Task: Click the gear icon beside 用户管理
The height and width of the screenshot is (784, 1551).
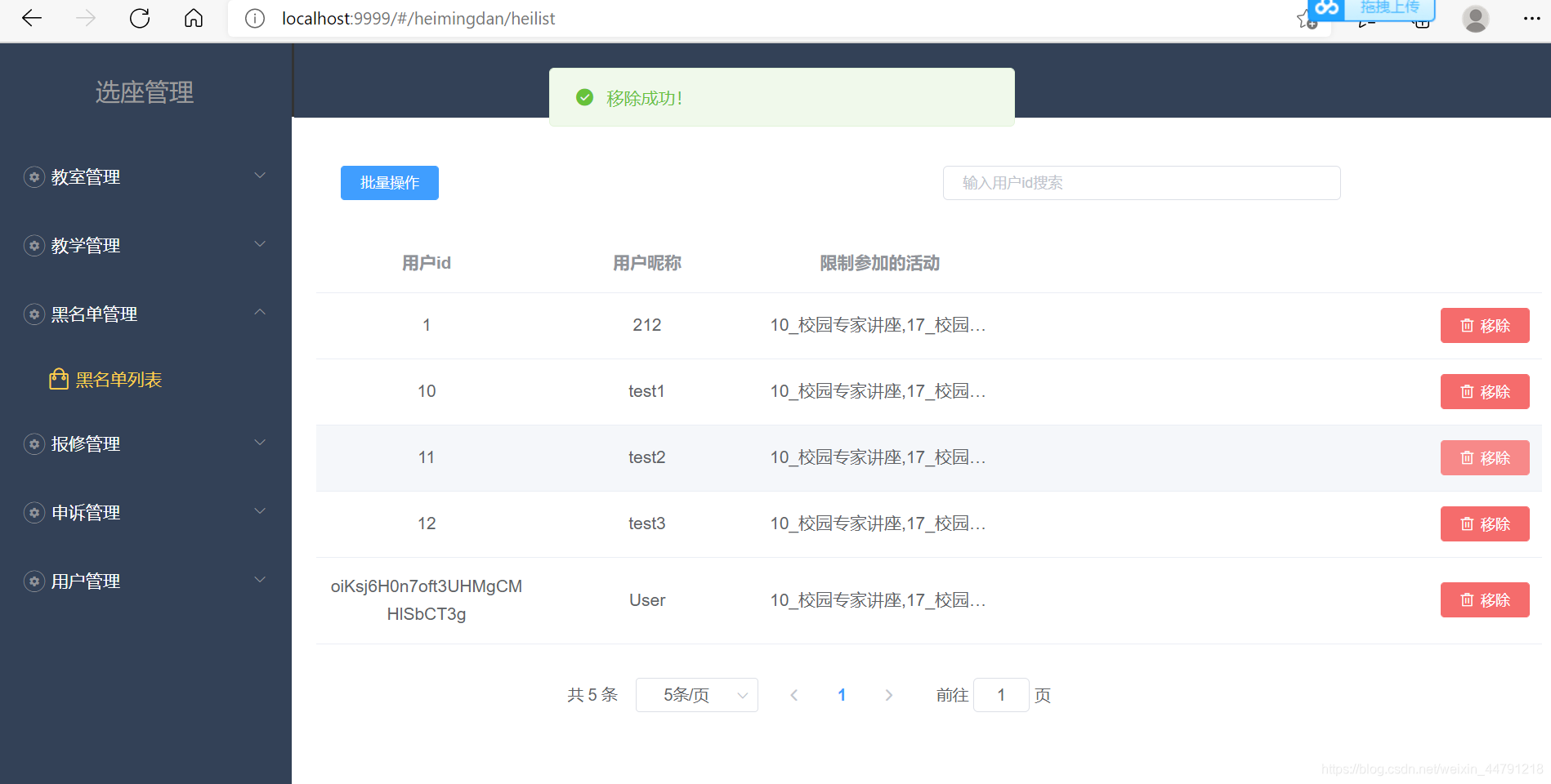Action: pyautogui.click(x=34, y=581)
